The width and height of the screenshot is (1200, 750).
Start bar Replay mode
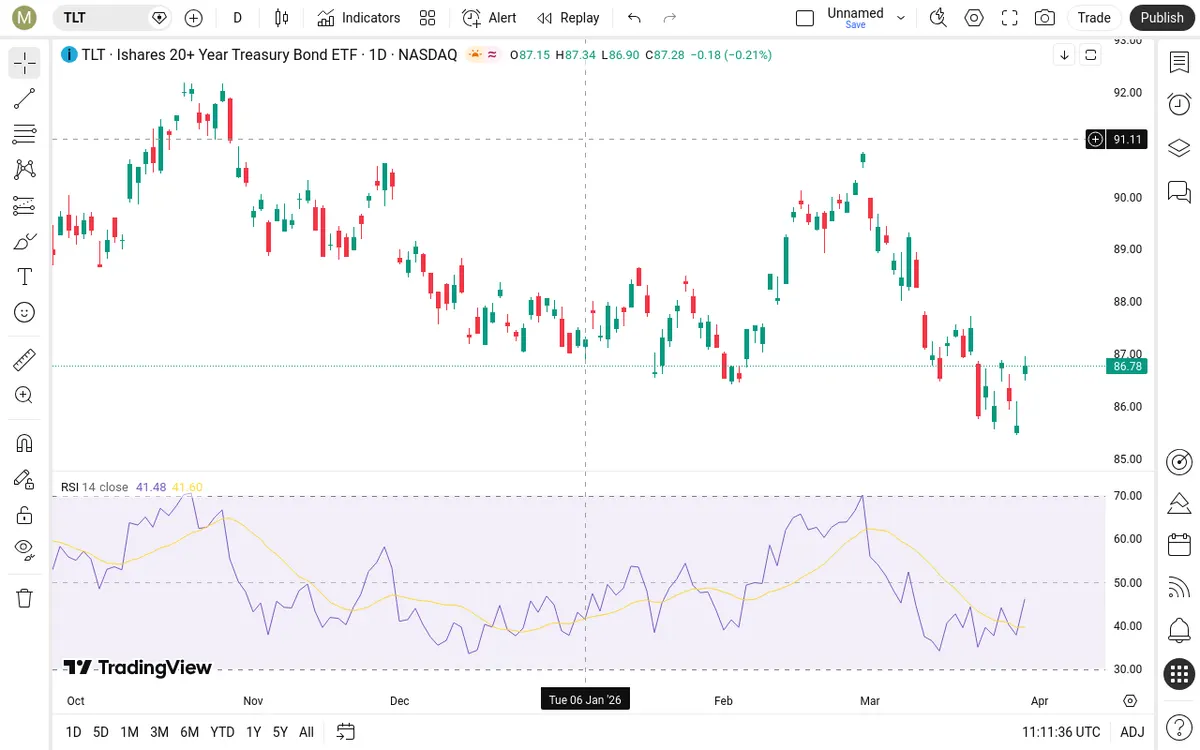[568, 17]
